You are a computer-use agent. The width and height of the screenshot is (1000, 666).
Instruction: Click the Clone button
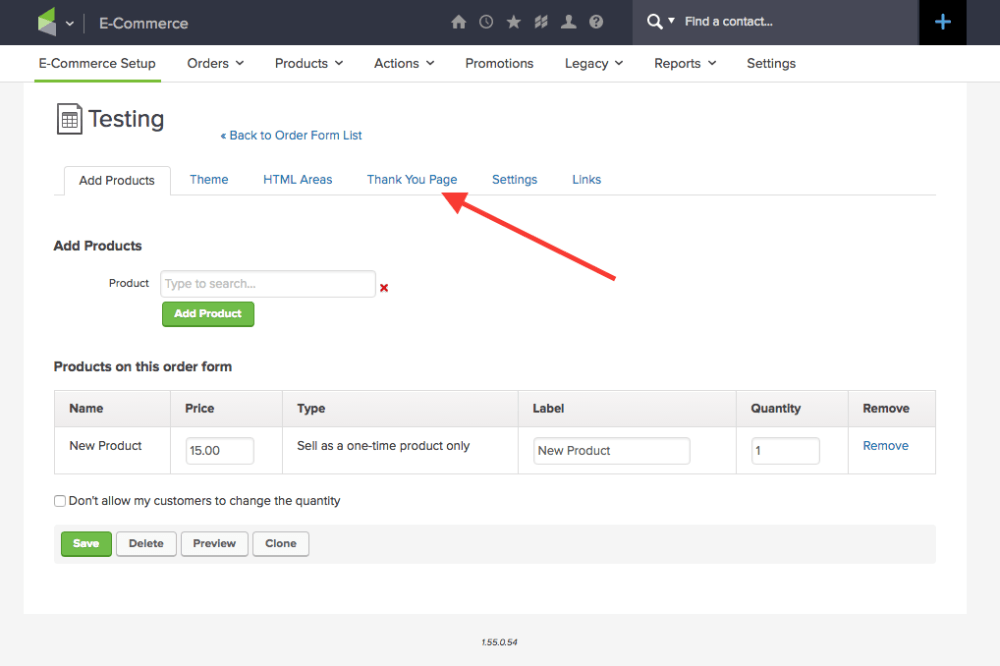coord(281,544)
